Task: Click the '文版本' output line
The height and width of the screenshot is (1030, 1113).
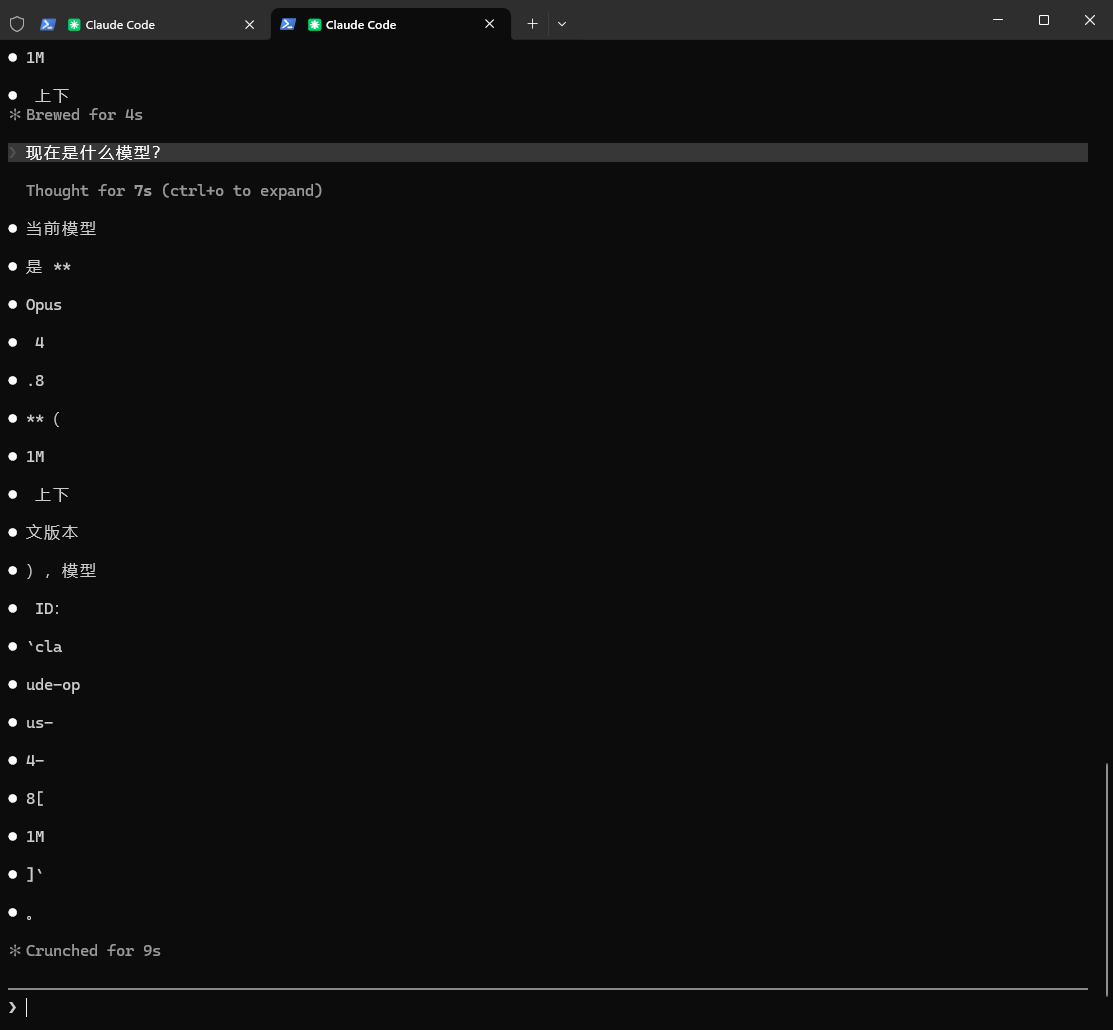Action: [52, 532]
